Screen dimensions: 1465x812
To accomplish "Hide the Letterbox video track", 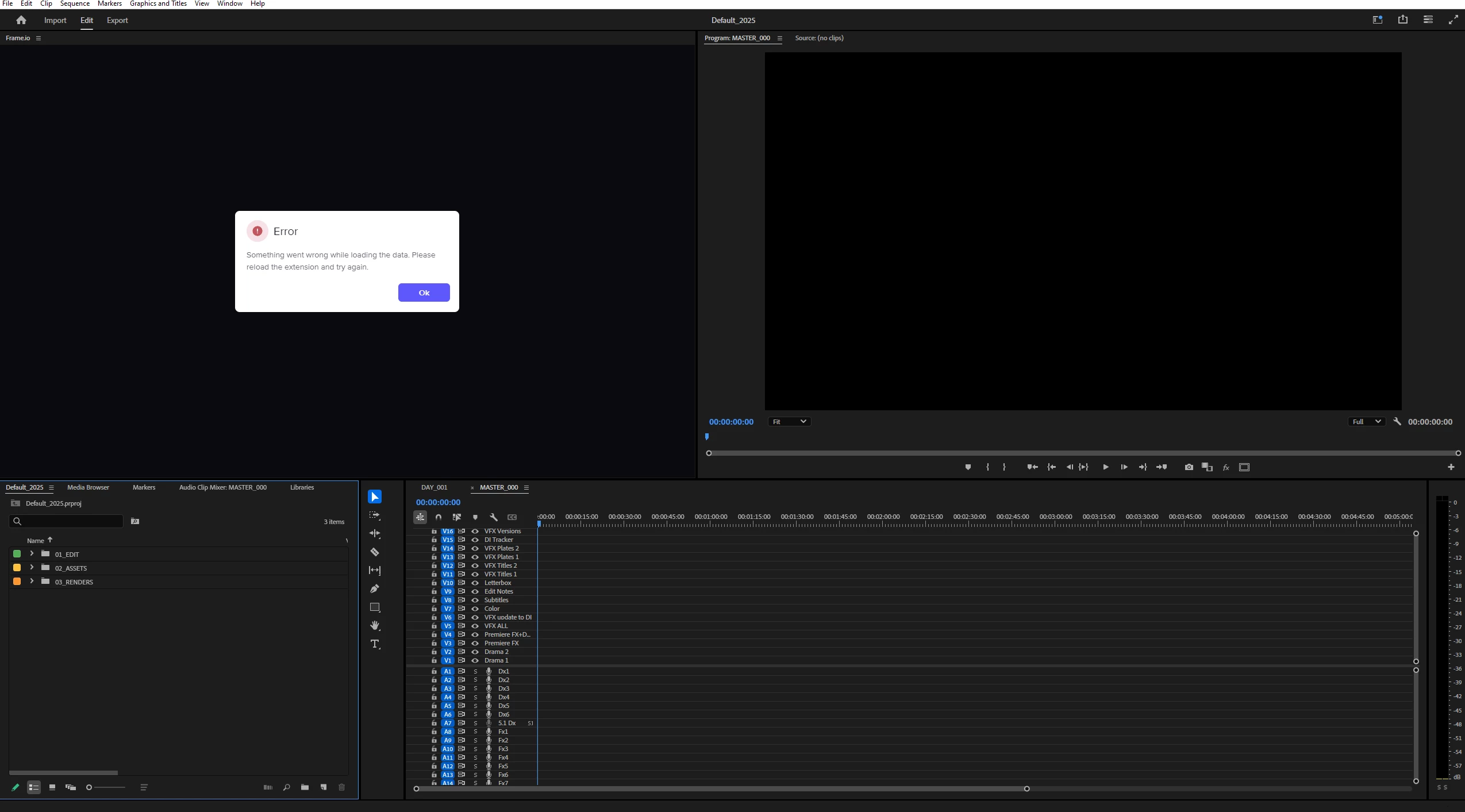I will tap(475, 583).
